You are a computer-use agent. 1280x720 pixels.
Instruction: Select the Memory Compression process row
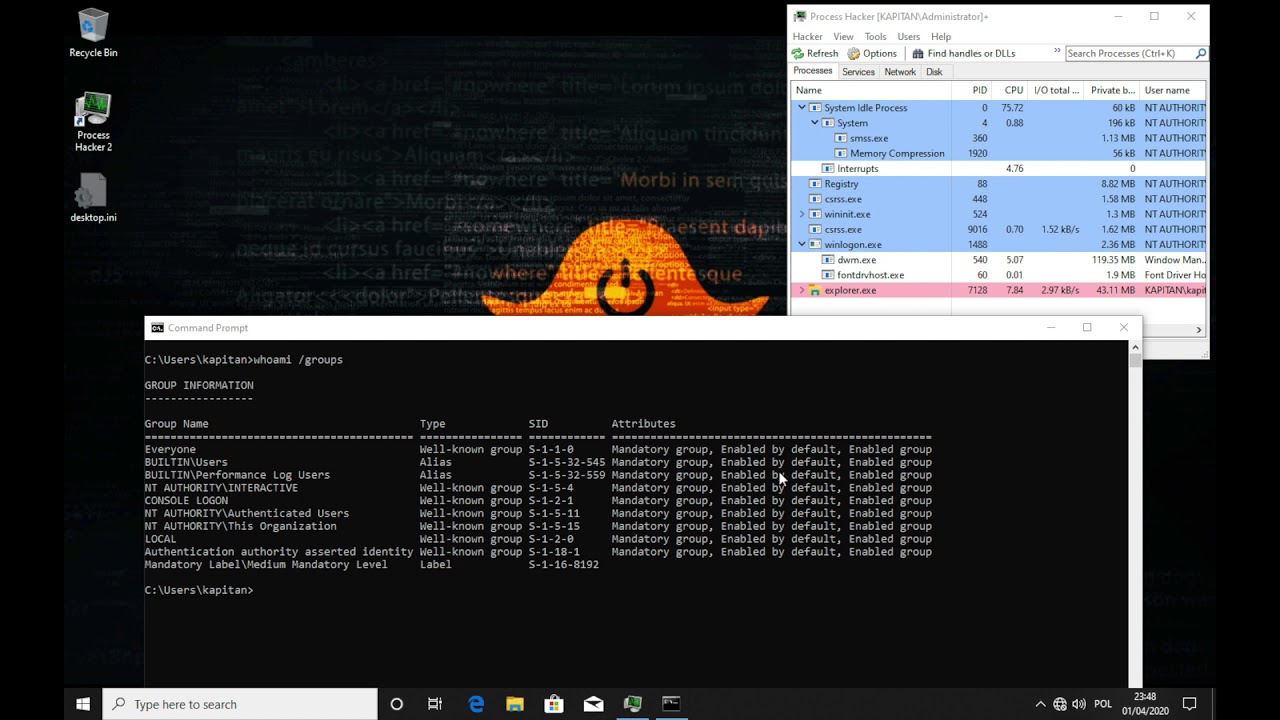pos(998,153)
